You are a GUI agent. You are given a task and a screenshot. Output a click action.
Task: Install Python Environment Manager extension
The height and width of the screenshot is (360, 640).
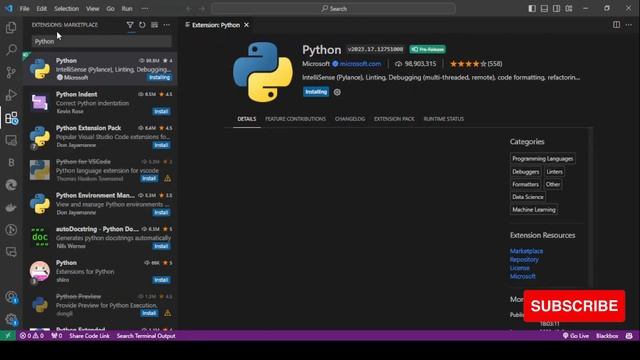coord(161,213)
